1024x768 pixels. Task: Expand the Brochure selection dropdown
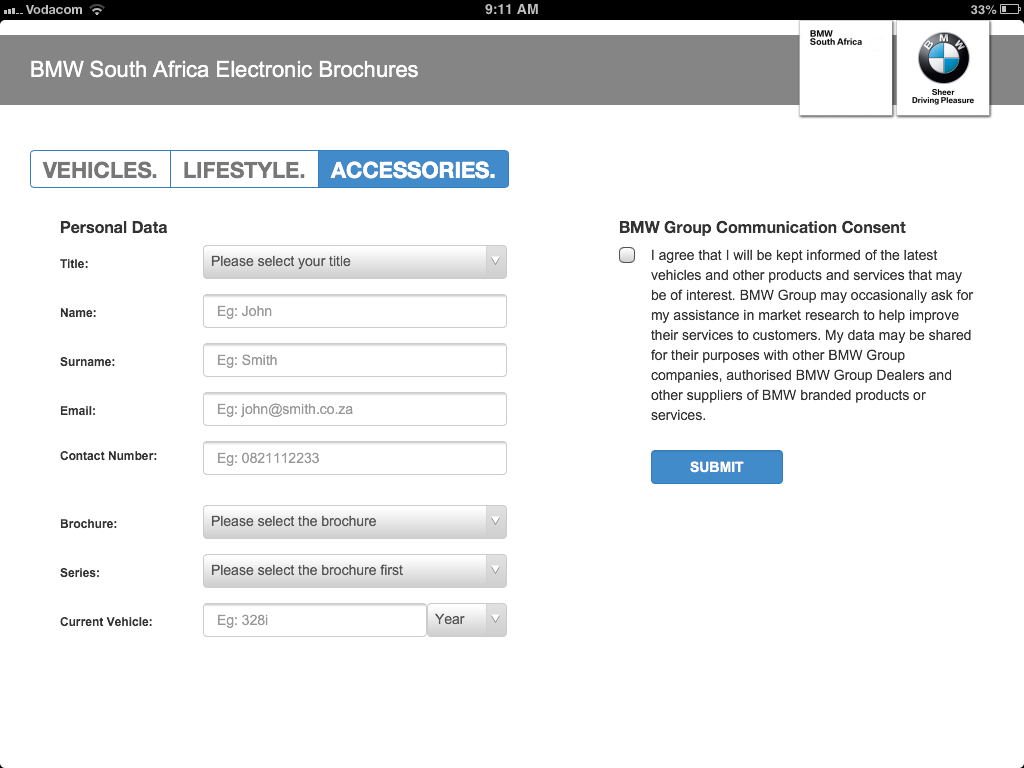354,522
